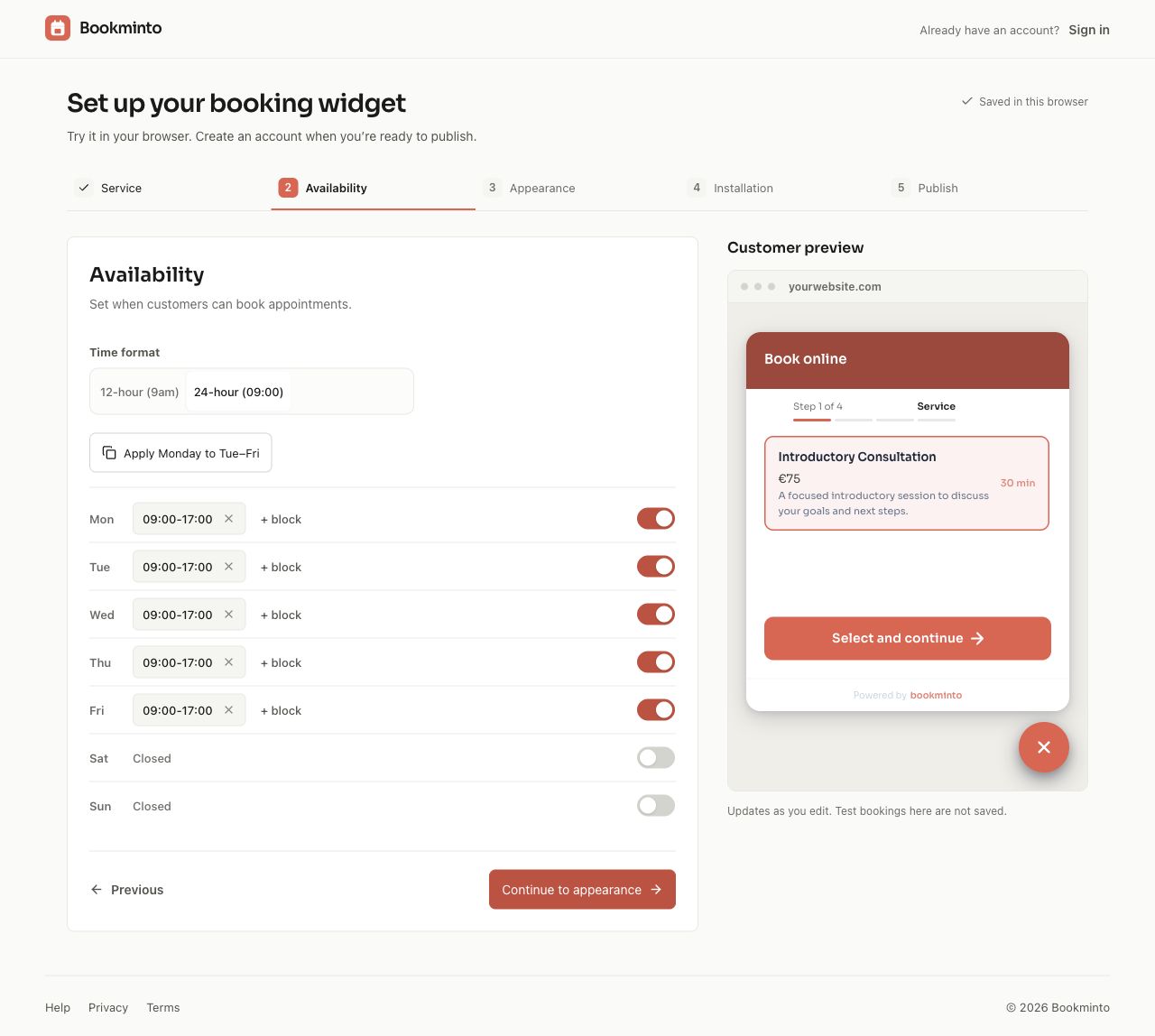This screenshot has height=1036, width=1155.
Task: Add a time block to Friday
Action: point(281,710)
